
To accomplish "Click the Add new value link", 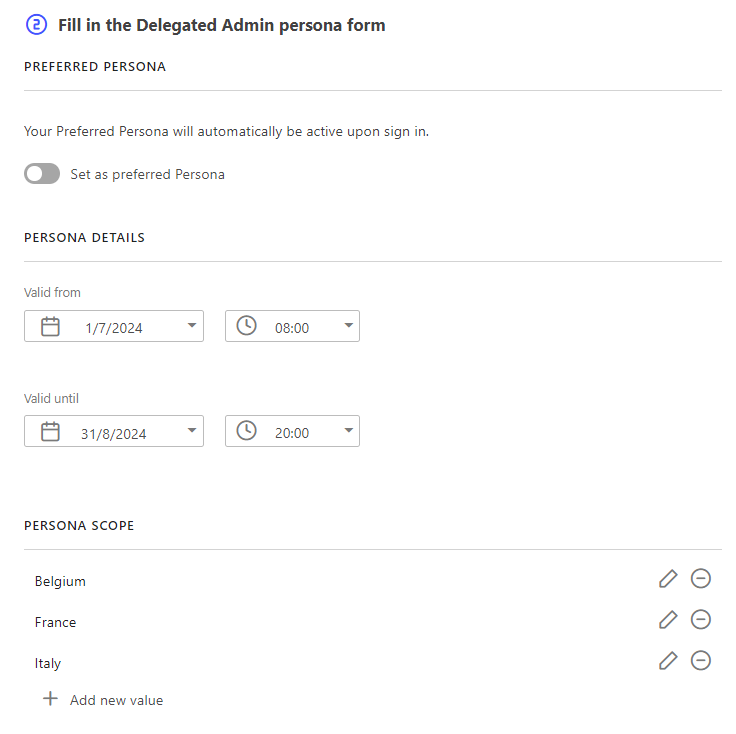I will pos(116,700).
